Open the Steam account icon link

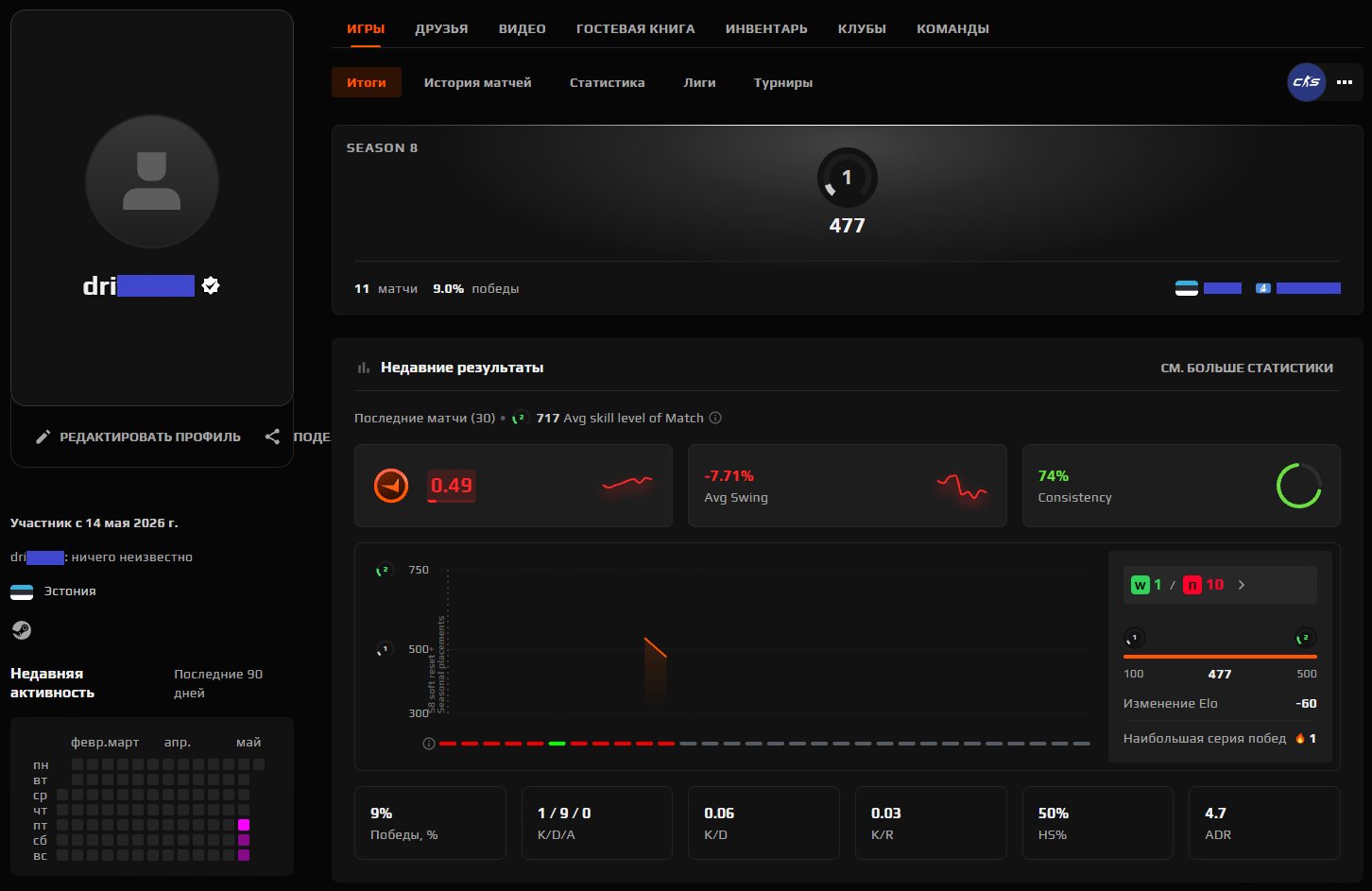coord(21,630)
